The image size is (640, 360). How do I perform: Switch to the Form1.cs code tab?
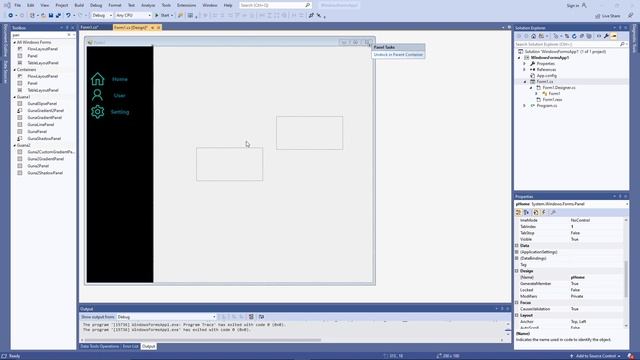(90, 27)
